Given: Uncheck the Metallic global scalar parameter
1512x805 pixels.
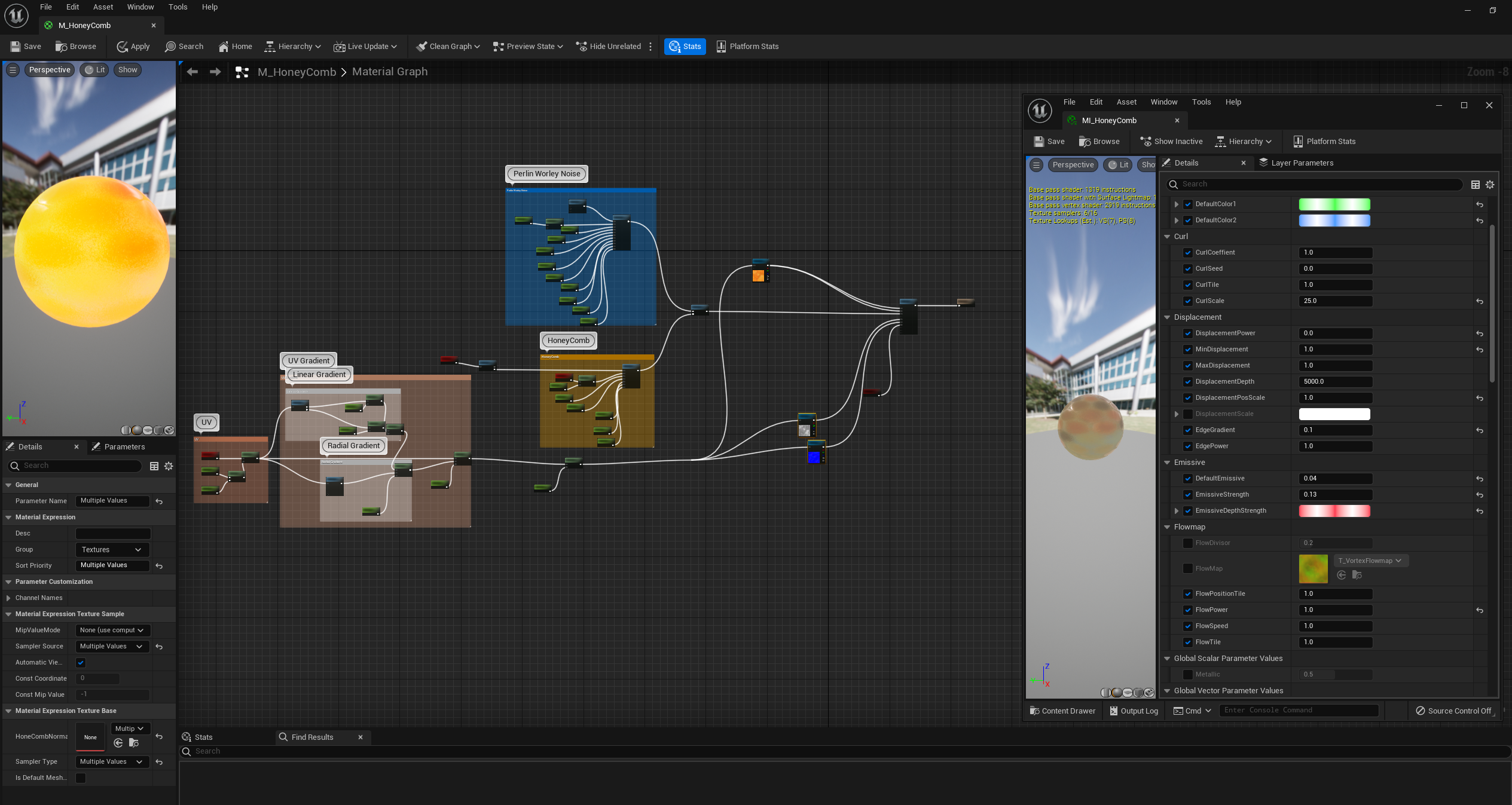Looking at the screenshot, I should (1188, 674).
